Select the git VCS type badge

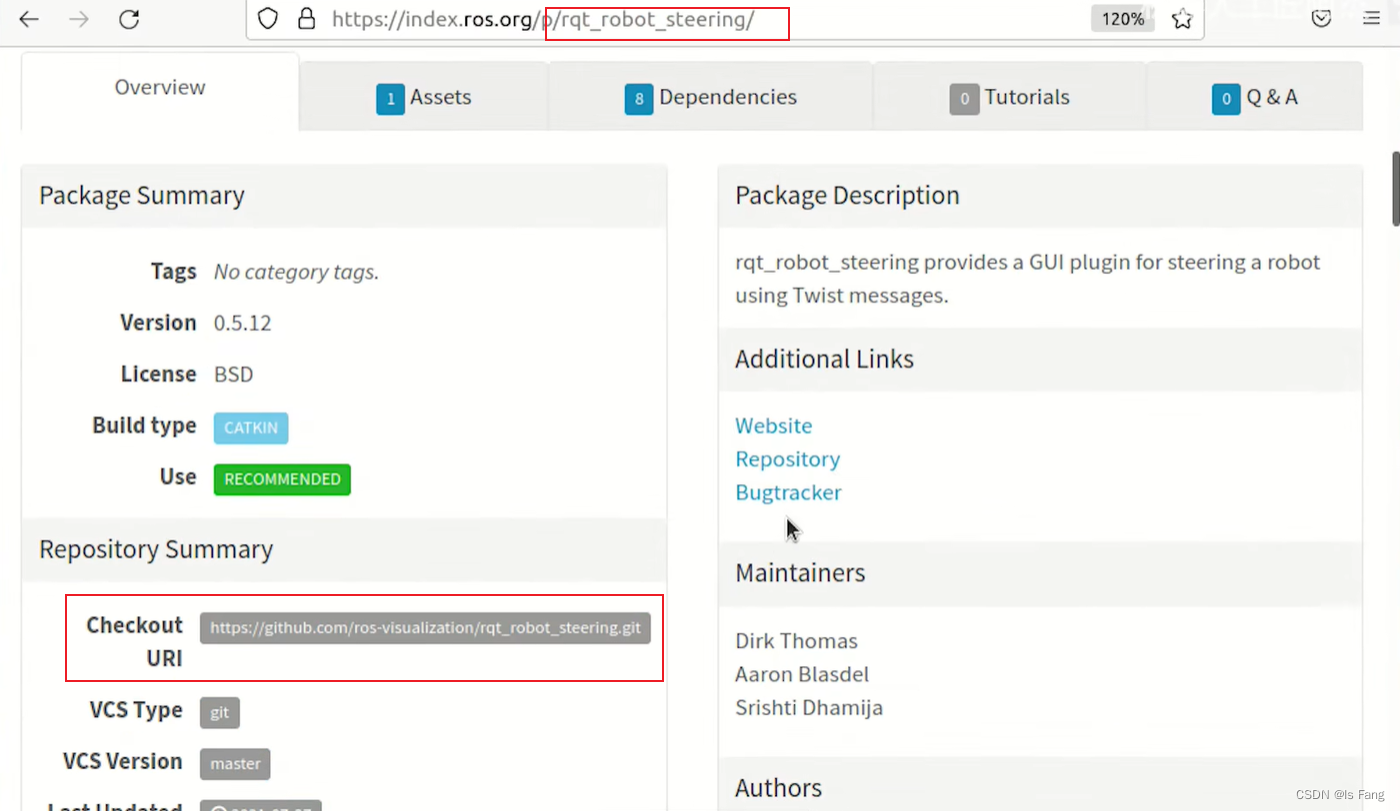click(x=220, y=713)
